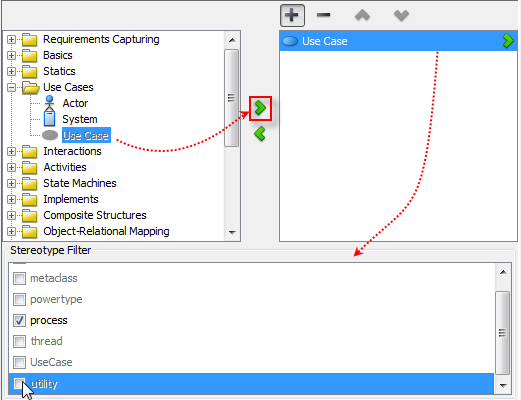Select the Actor element icon

click(50, 103)
